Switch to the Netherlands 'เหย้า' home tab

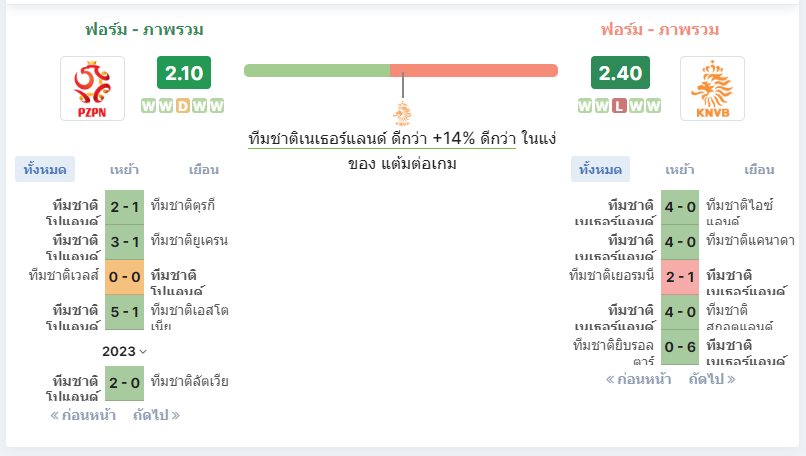point(680,170)
